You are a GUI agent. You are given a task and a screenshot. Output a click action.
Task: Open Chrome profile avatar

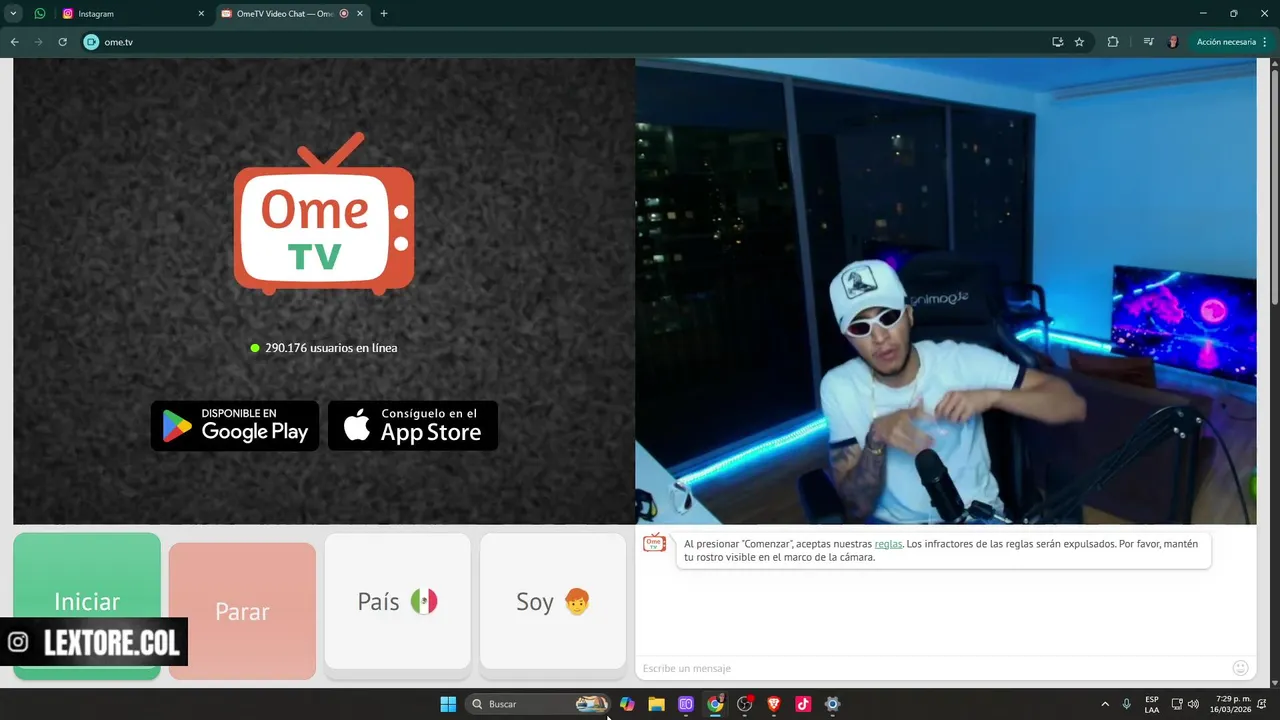(x=1173, y=42)
